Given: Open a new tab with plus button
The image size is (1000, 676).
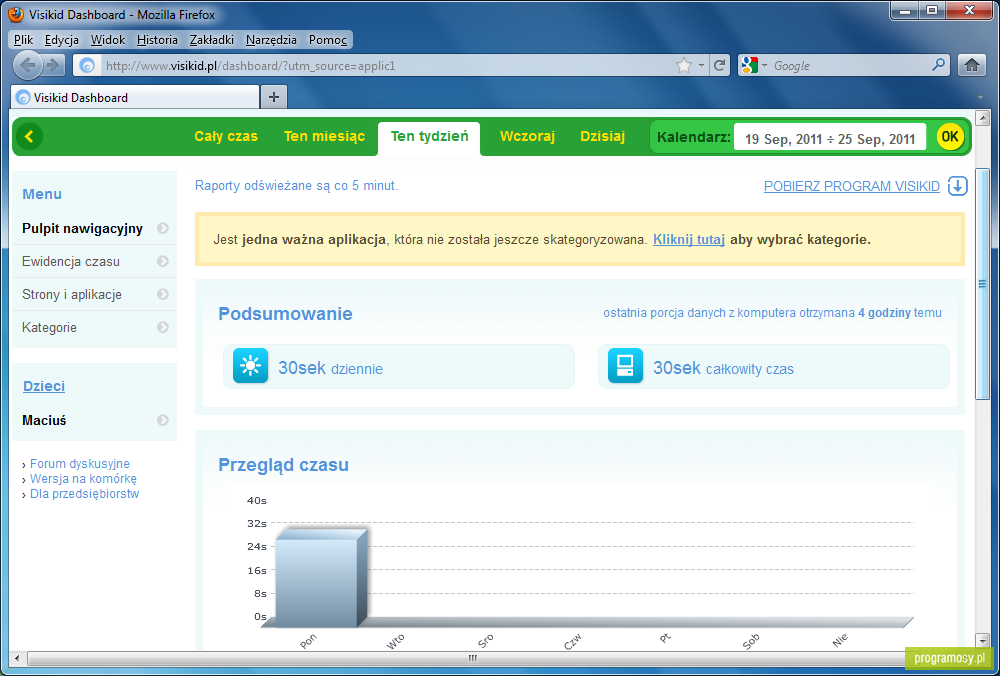Looking at the screenshot, I should 274,97.
